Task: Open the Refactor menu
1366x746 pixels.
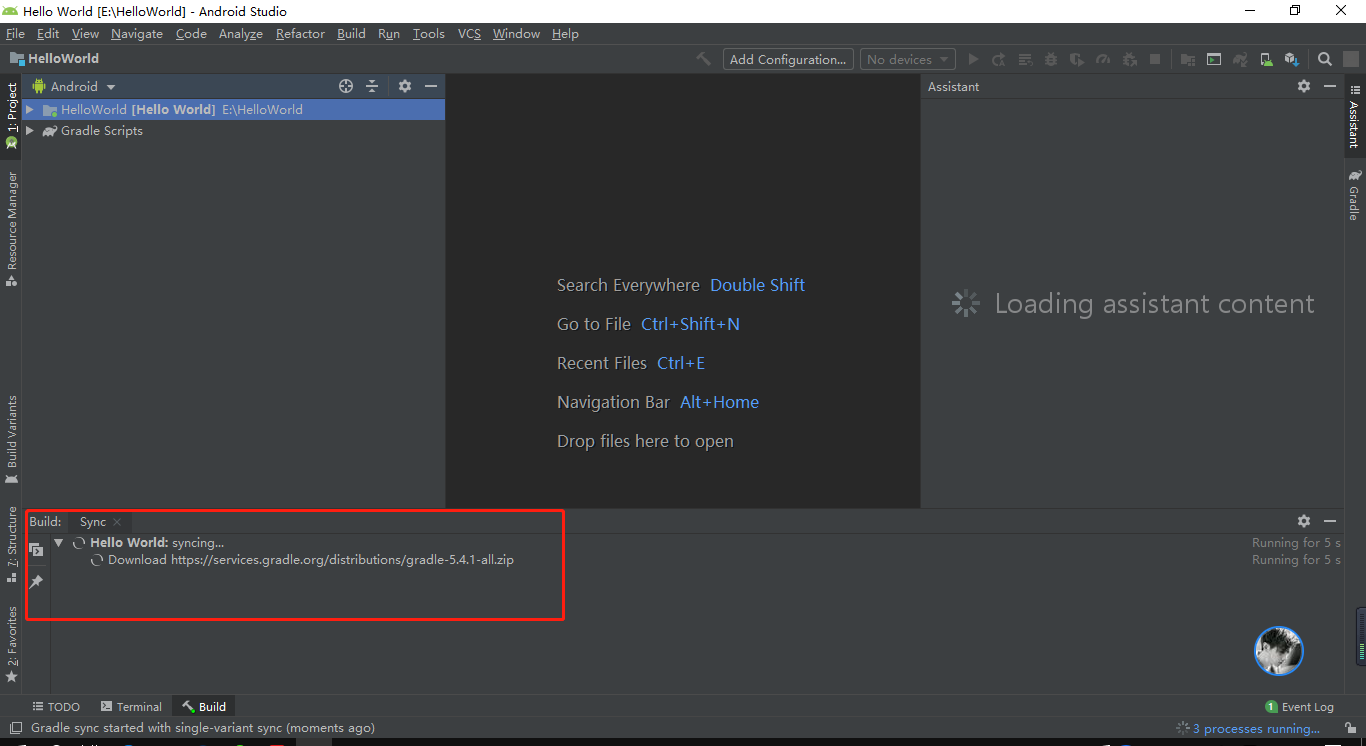Action: click(300, 33)
